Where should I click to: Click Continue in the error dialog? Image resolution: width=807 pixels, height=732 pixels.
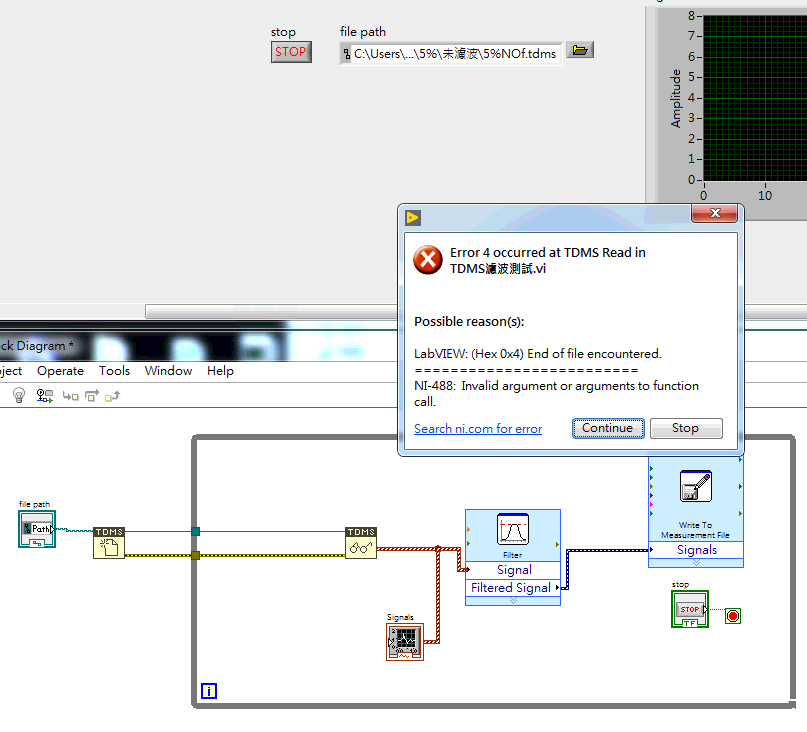[x=608, y=428]
